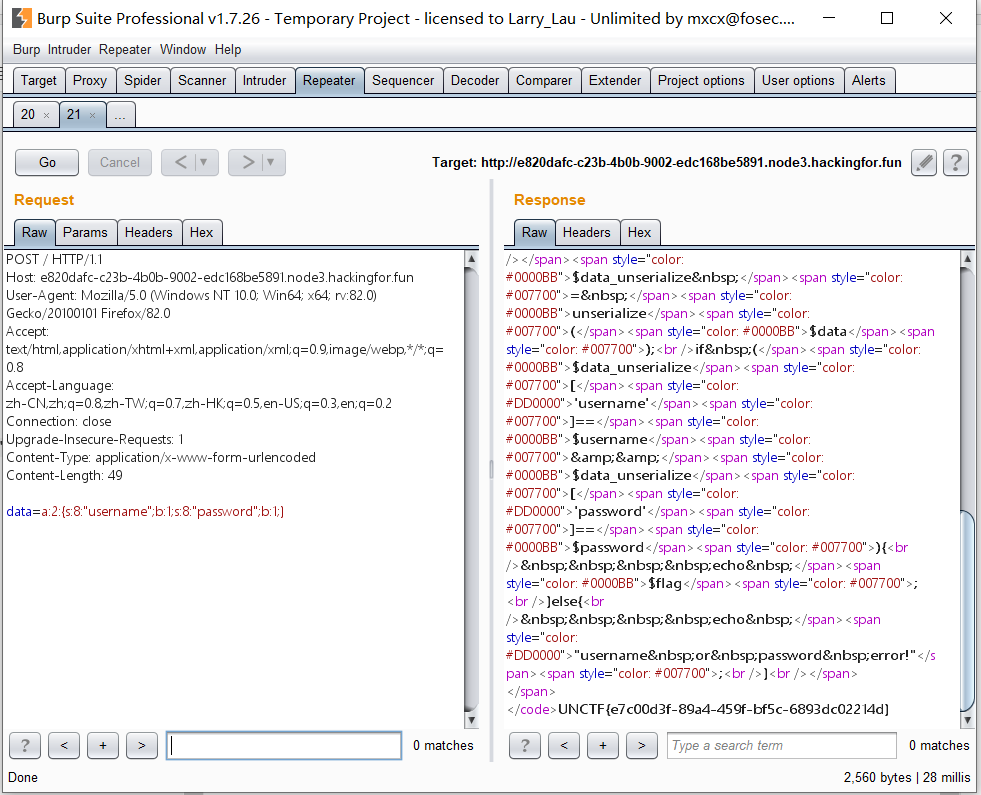Switch to request Params tab
Image resolution: width=981 pixels, height=795 pixels.
(x=85, y=233)
